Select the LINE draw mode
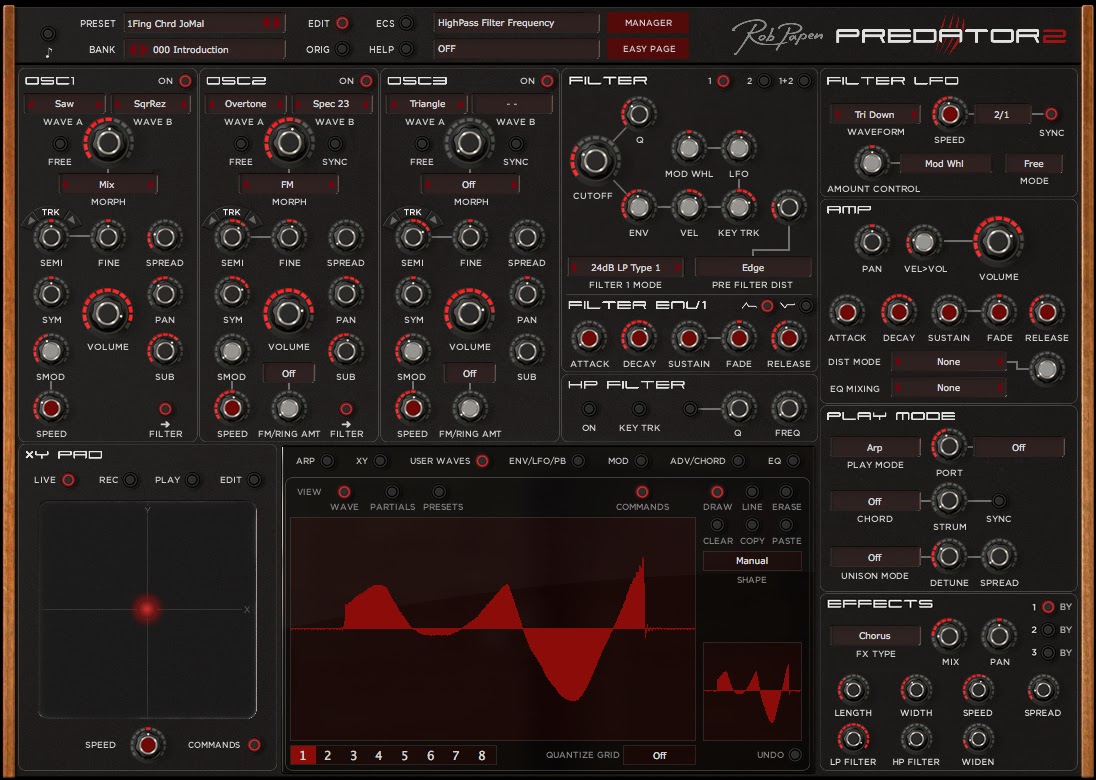 pyautogui.click(x=751, y=492)
